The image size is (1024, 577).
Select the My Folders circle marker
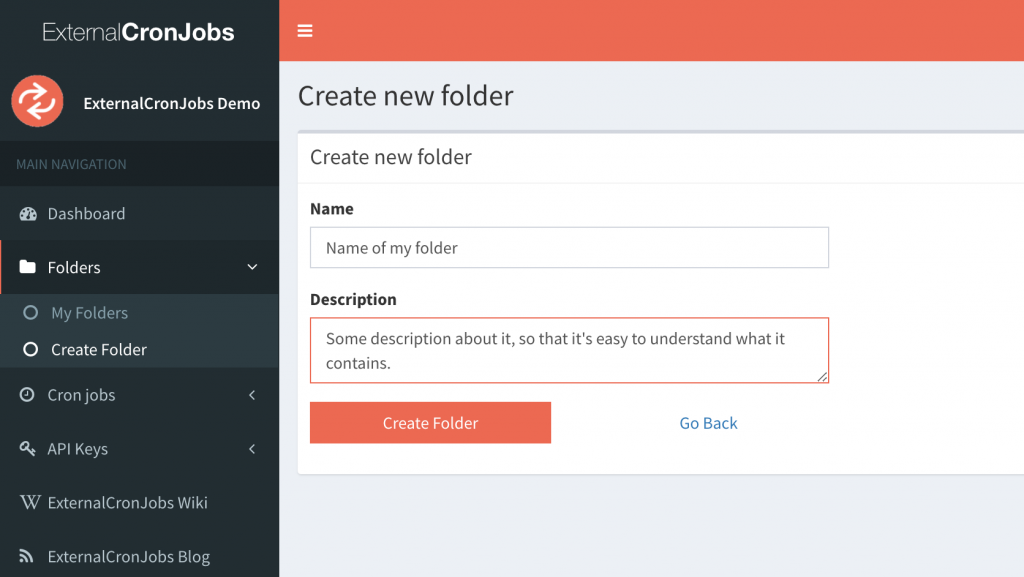point(30,313)
